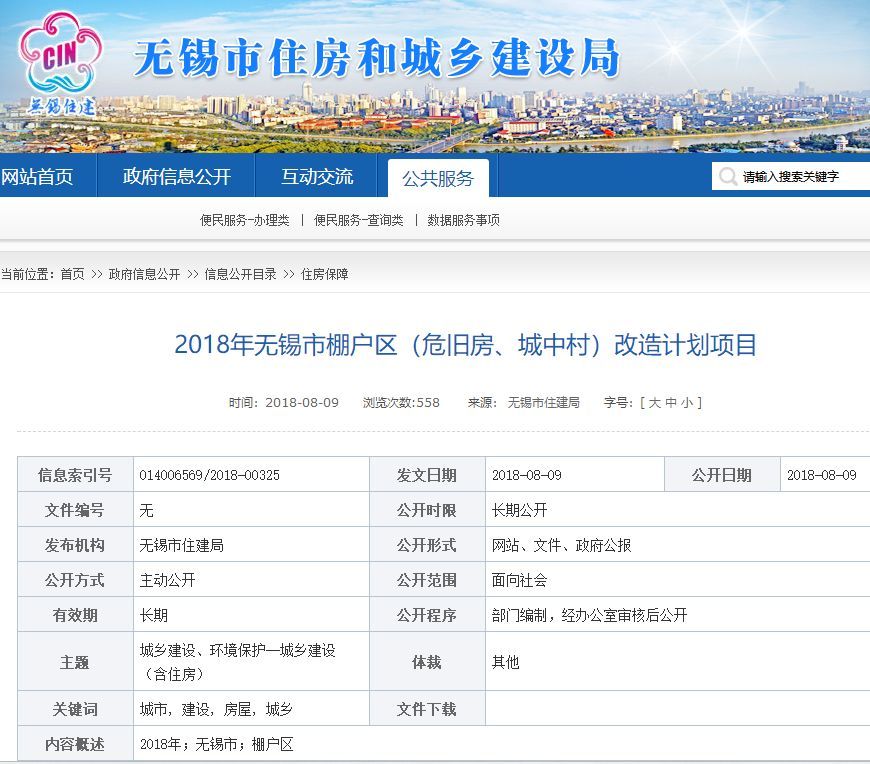Click the 关键词 label cell

tap(75, 709)
